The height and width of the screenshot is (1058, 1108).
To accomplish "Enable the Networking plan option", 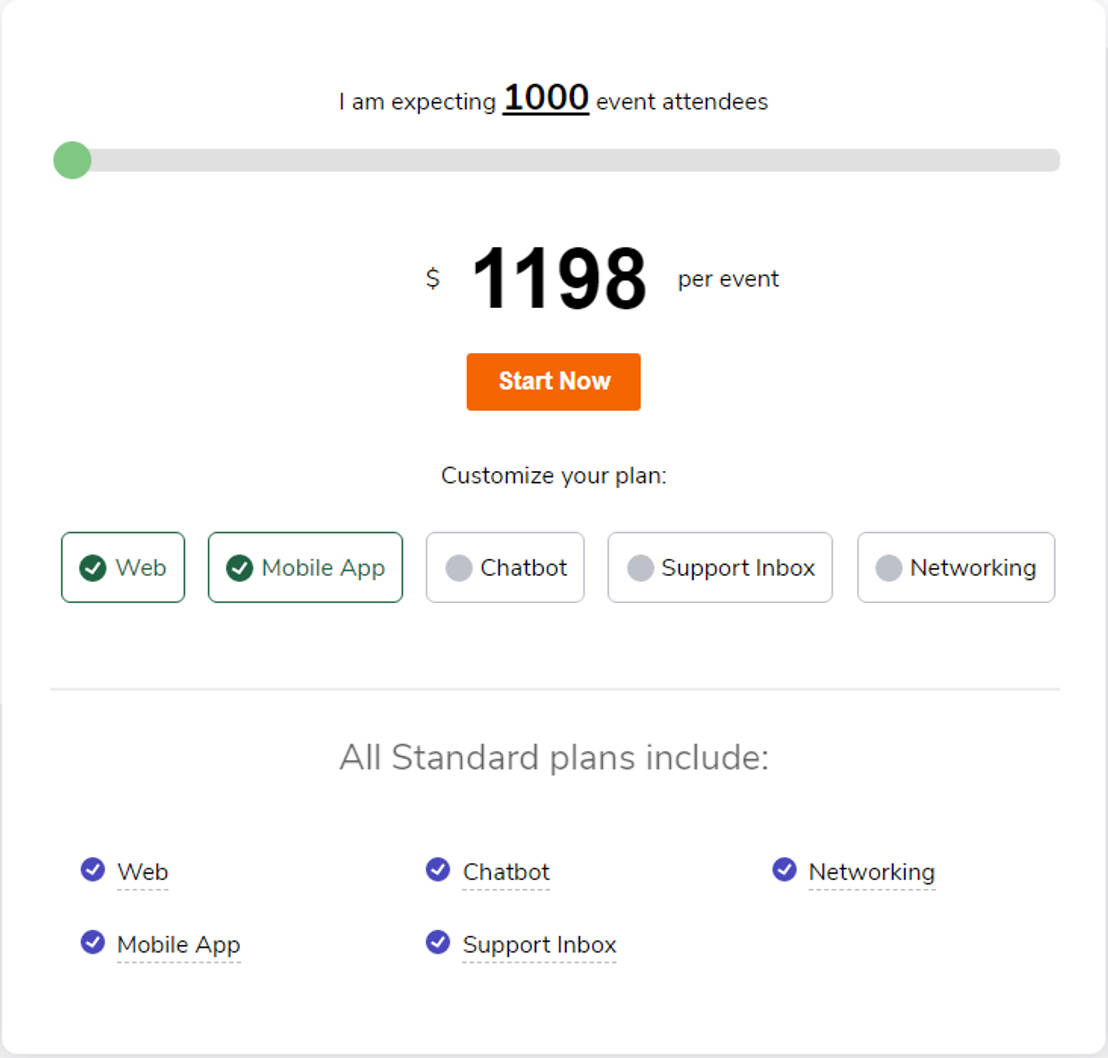I will pyautogui.click(x=956, y=568).
